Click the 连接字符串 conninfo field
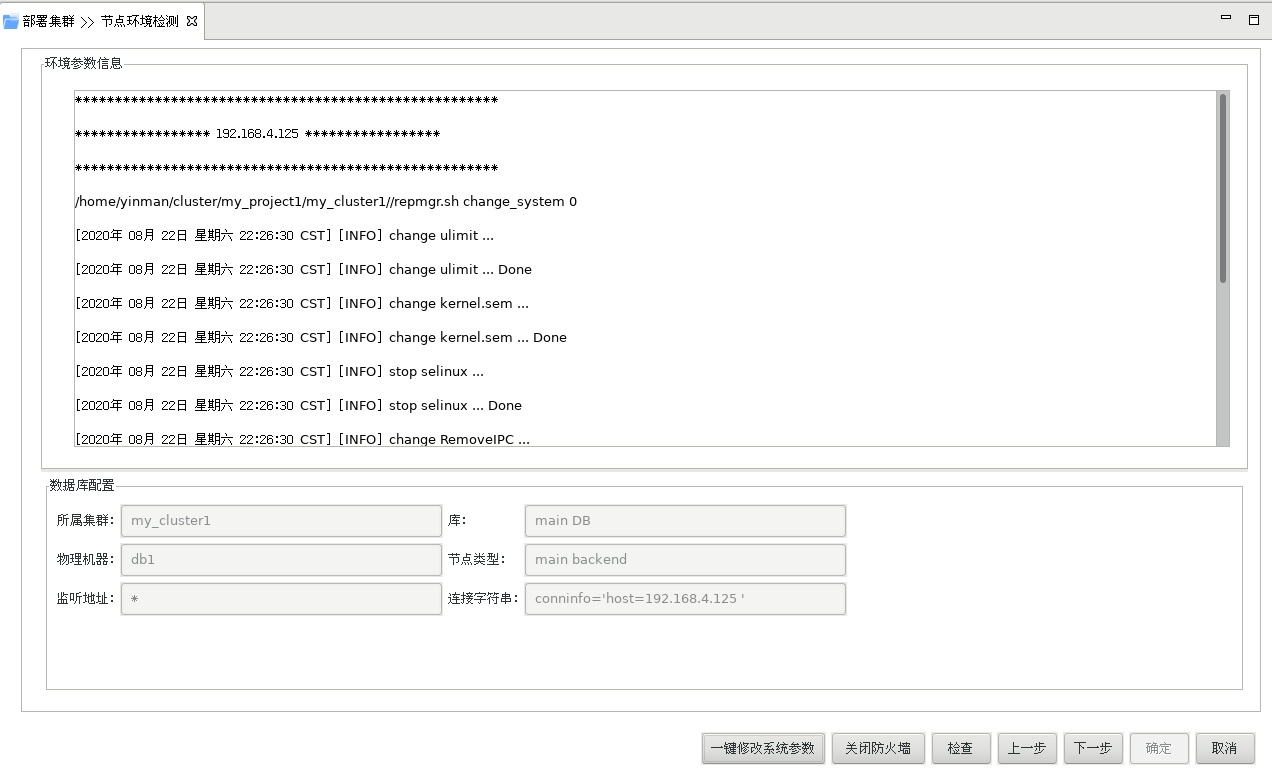 pyautogui.click(x=685, y=598)
